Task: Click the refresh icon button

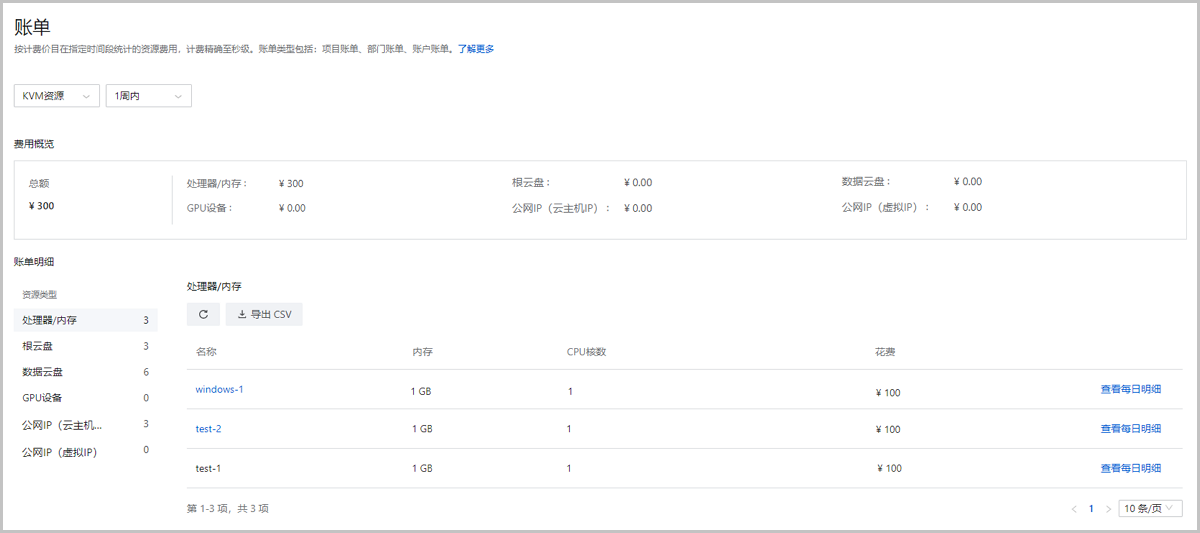Action: click(x=203, y=314)
